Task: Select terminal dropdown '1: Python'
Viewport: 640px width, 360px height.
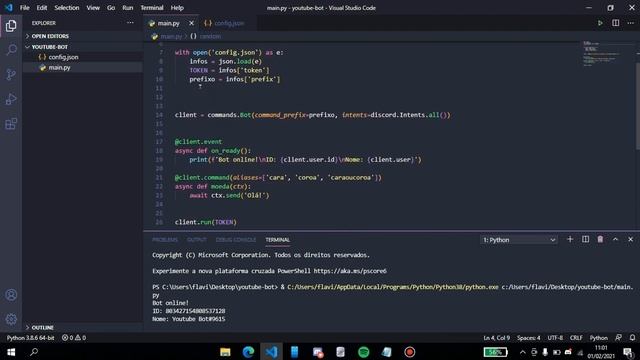Action: click(x=519, y=240)
